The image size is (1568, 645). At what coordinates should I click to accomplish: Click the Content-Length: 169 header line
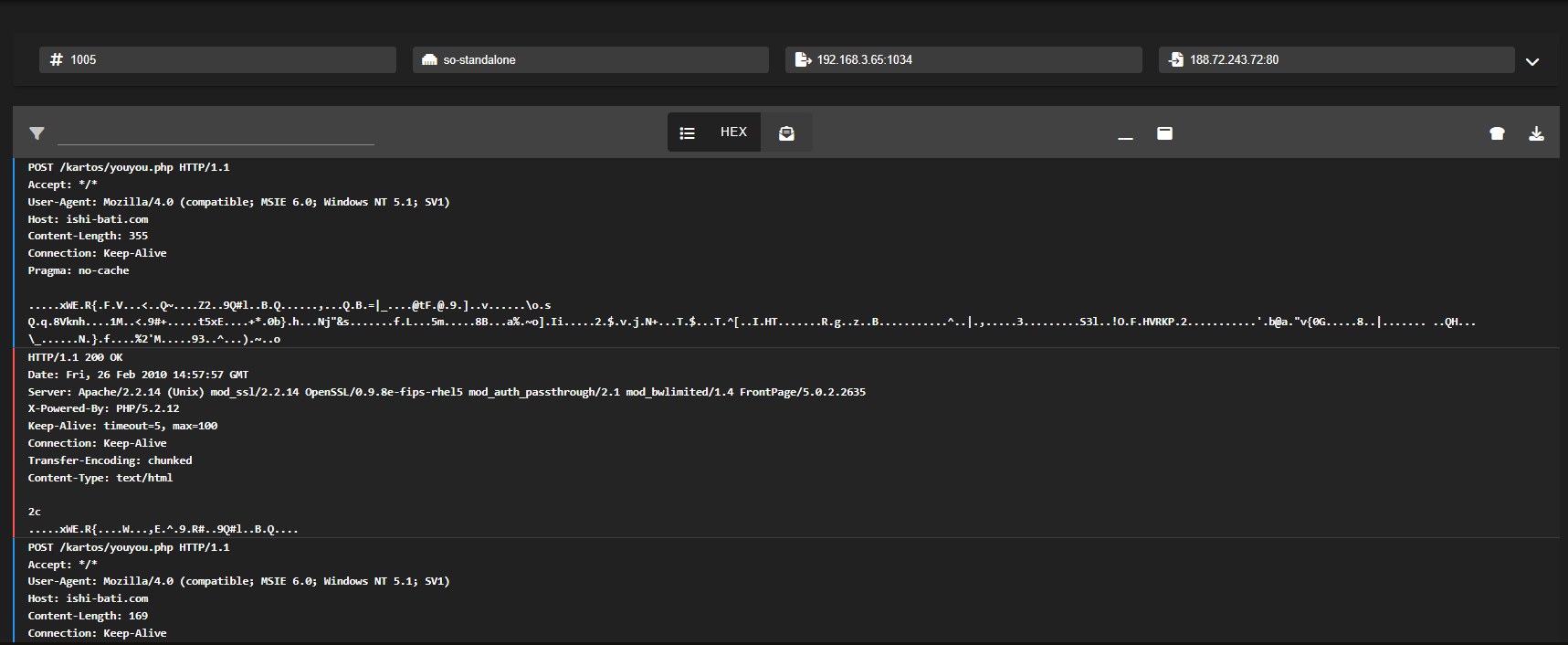coord(88,616)
